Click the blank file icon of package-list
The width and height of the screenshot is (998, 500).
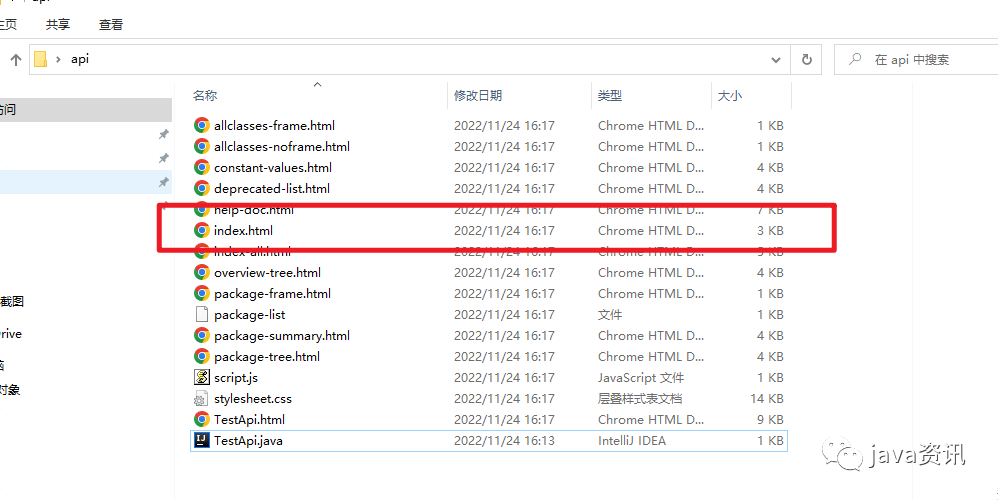202,314
